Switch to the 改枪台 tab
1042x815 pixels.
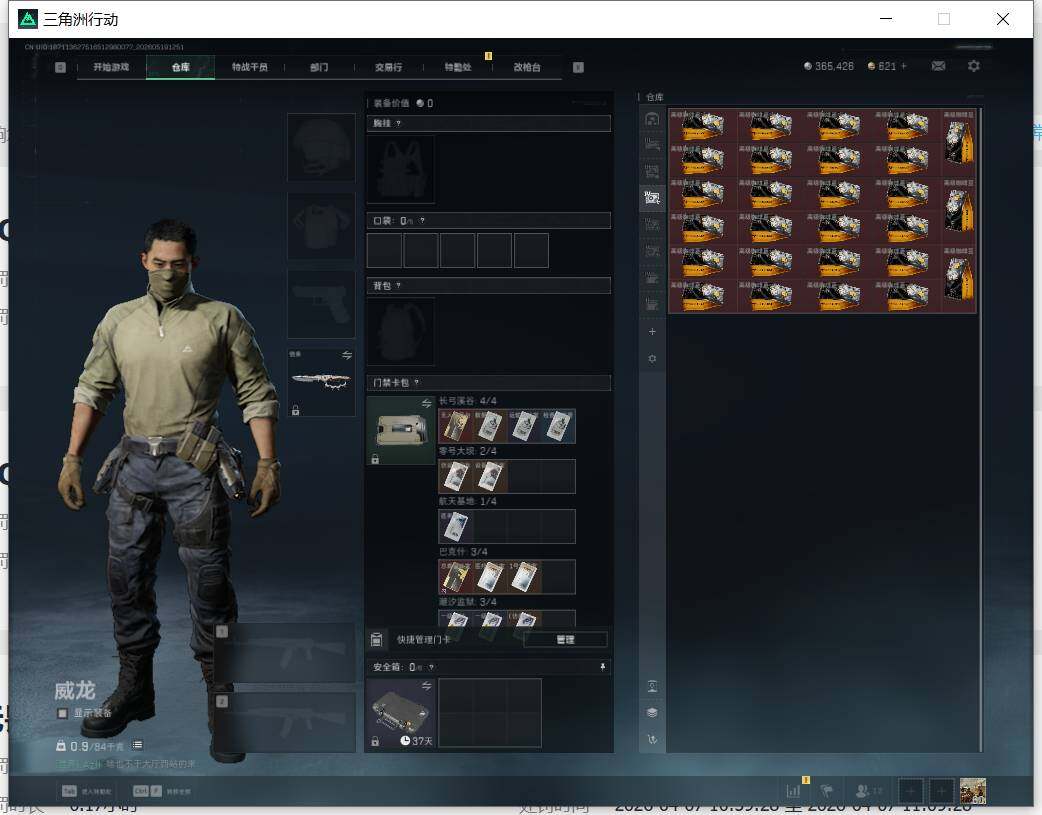[x=527, y=67]
